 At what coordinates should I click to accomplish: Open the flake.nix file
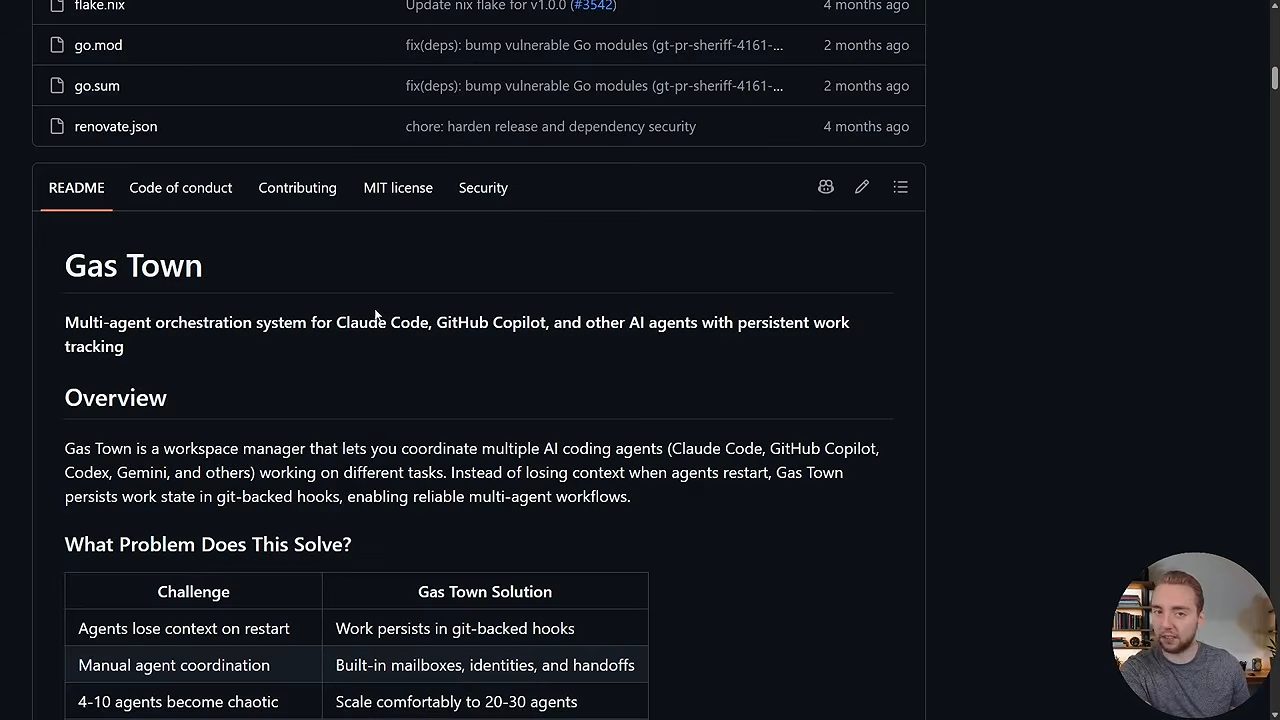click(99, 6)
